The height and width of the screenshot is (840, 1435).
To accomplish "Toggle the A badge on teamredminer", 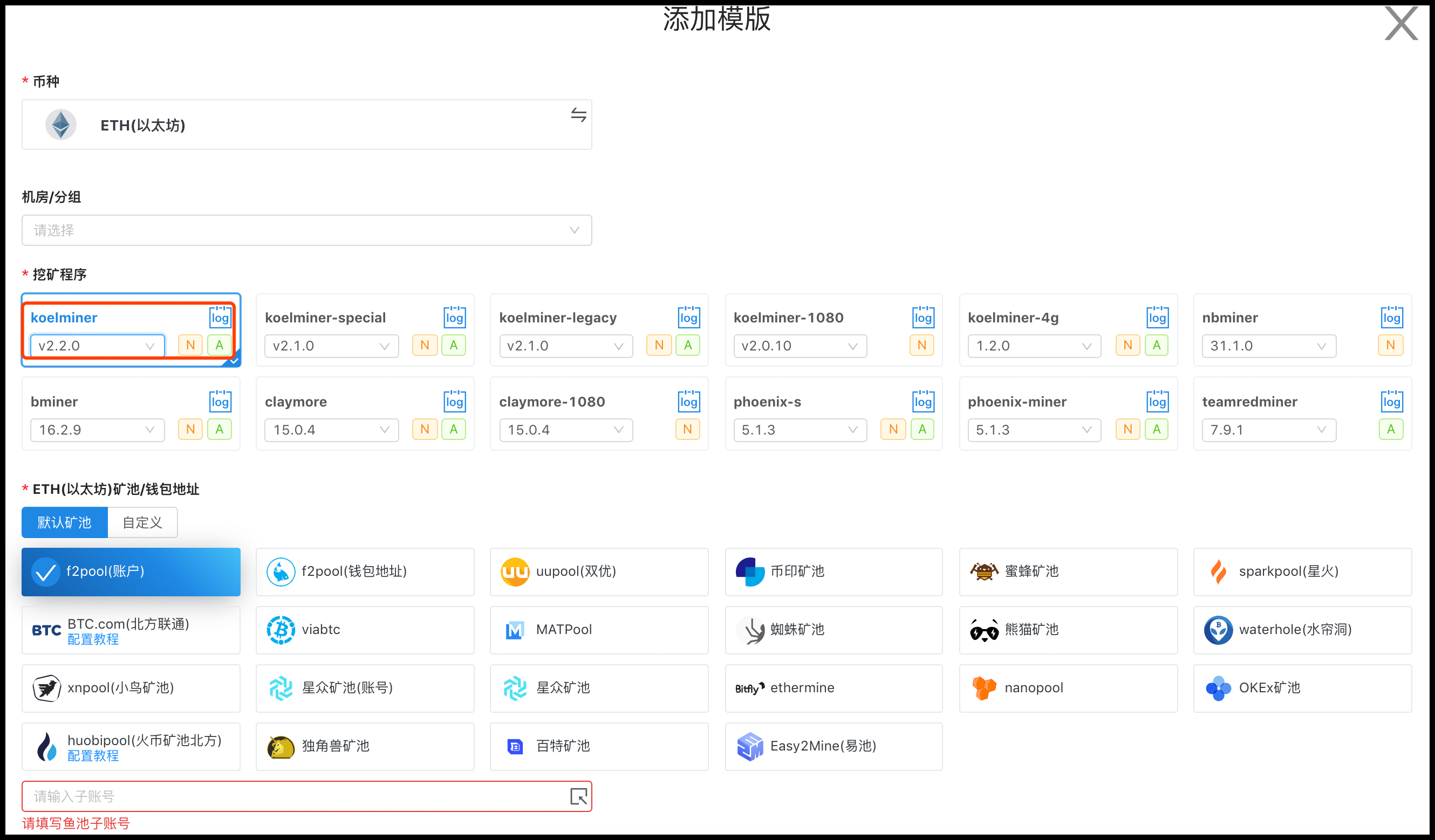I will coord(1391,429).
